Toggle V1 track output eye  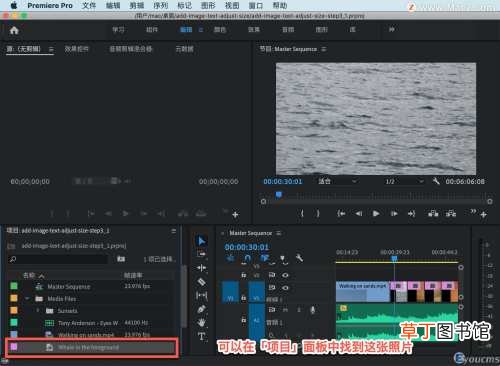285,288
